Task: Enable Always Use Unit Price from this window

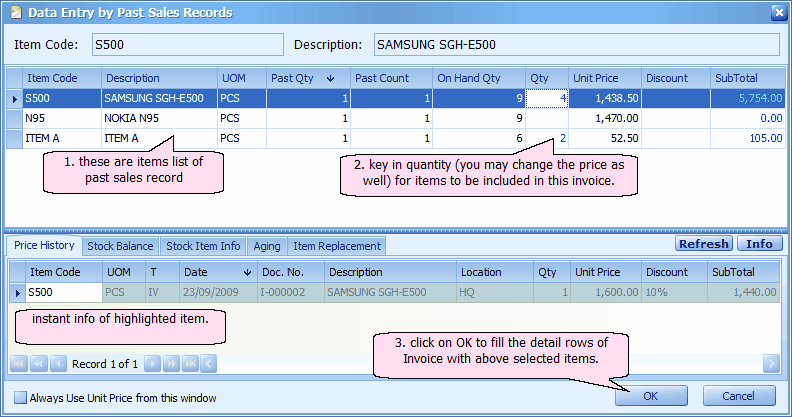Action: (x=20, y=397)
